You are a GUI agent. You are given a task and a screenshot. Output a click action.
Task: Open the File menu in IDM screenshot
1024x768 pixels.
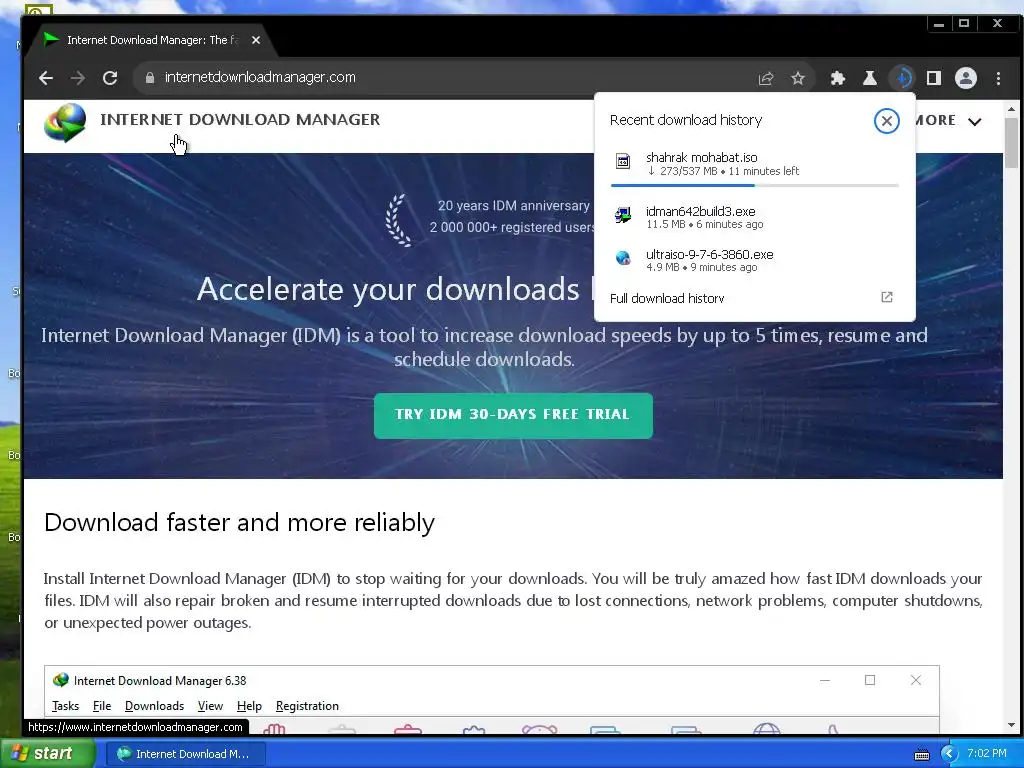[x=102, y=706]
